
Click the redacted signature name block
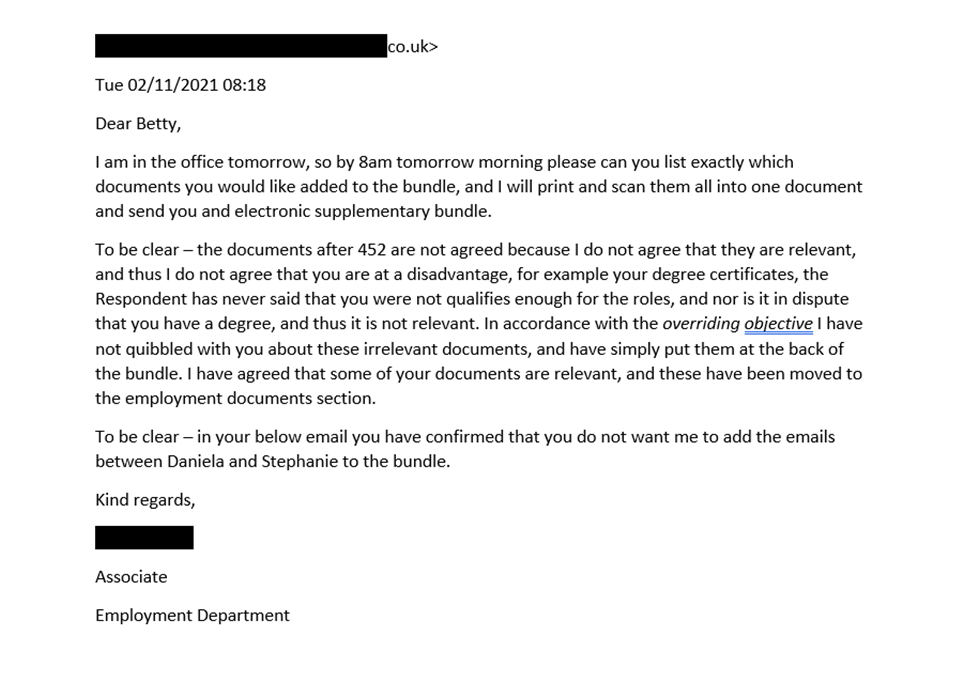(x=144, y=538)
